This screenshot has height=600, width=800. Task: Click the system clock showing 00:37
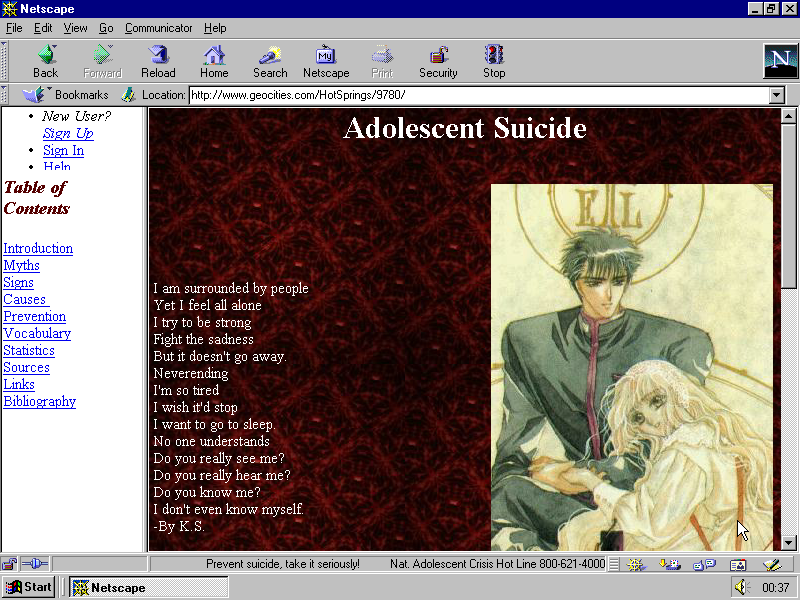pyautogui.click(x=776, y=588)
